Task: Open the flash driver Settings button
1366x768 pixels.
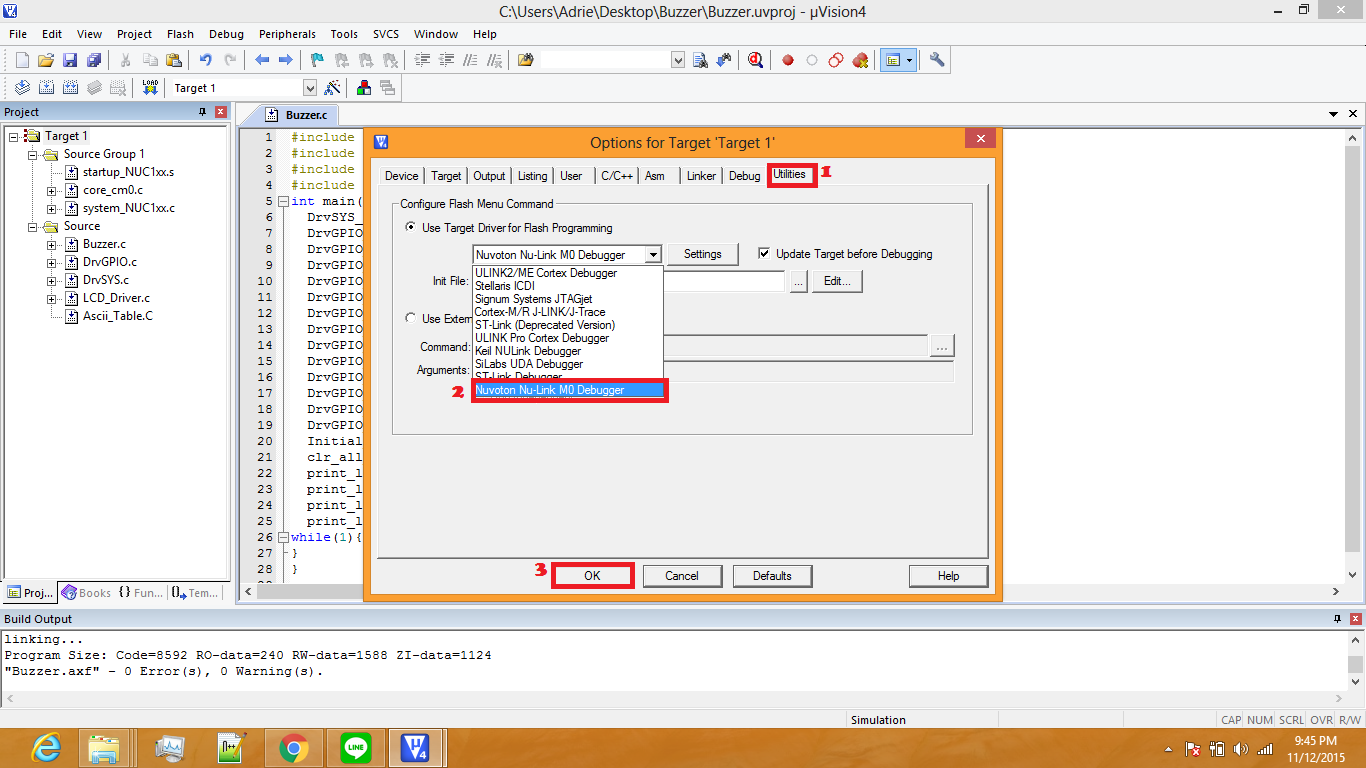Action: click(x=703, y=254)
